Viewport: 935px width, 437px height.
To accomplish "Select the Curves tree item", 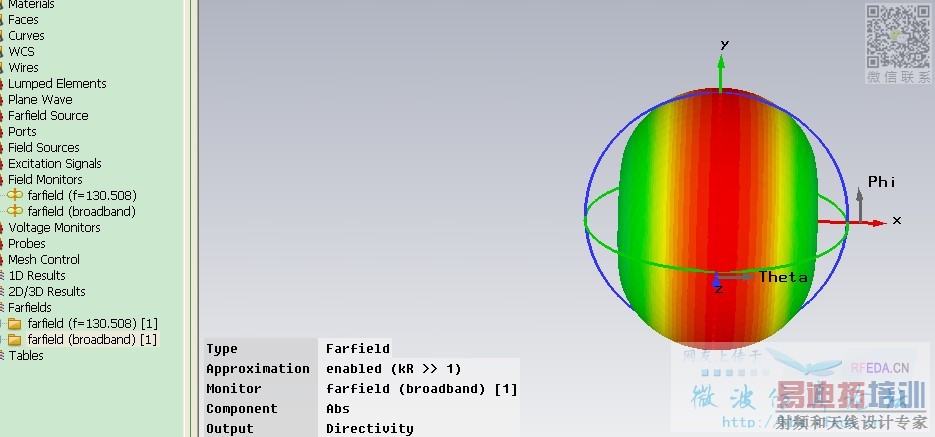I will (x=26, y=36).
